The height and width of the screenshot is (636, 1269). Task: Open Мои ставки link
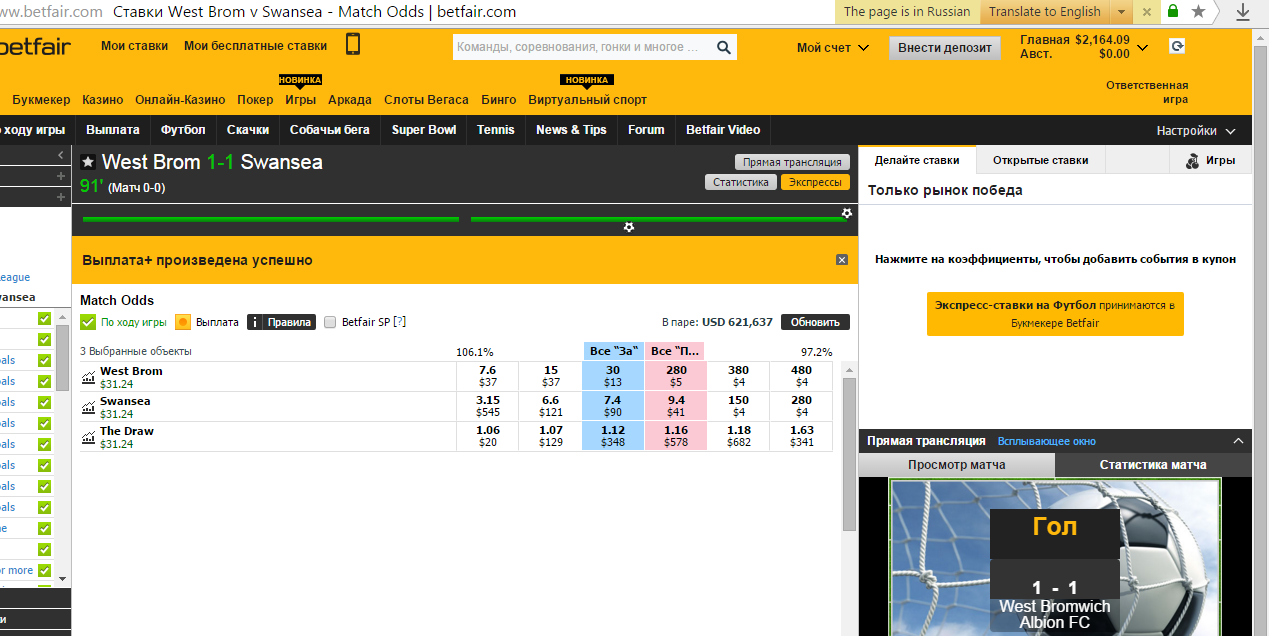(x=134, y=46)
